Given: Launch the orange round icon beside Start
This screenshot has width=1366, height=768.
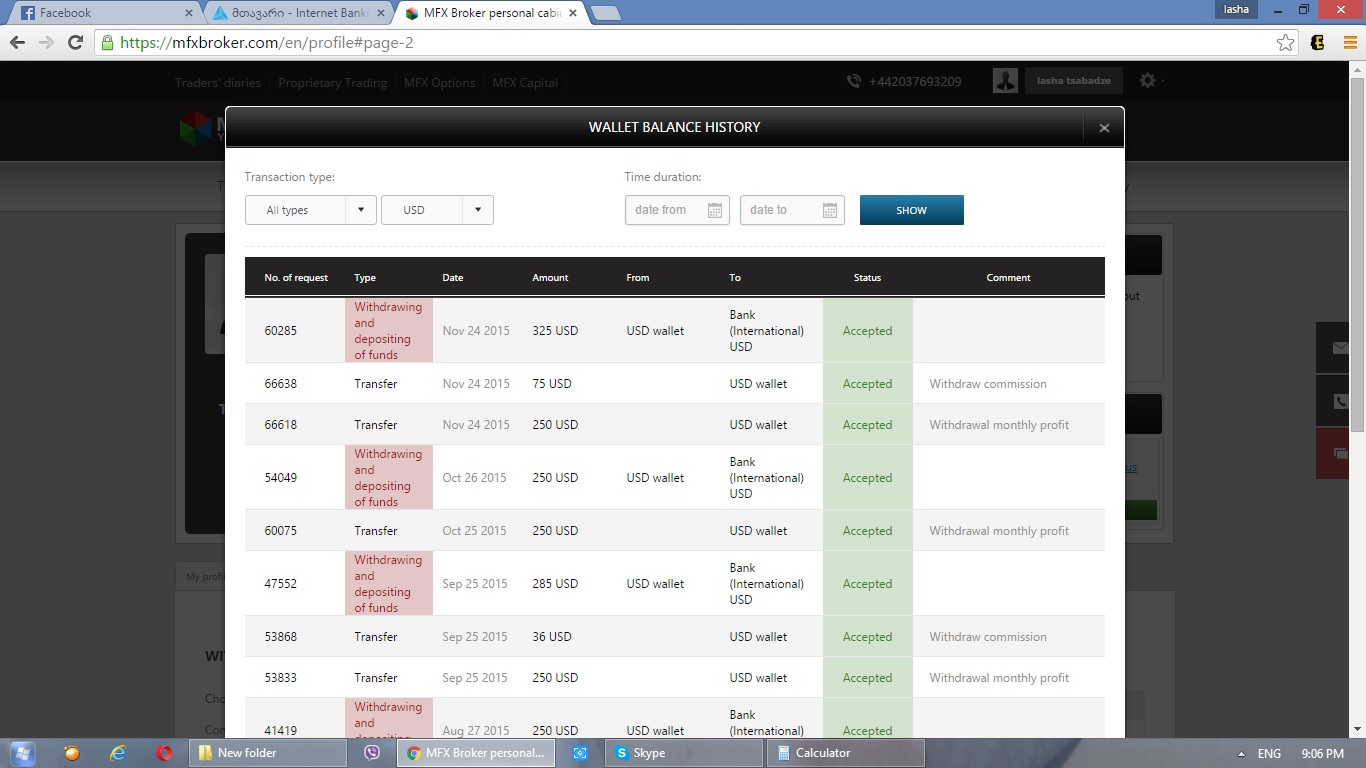Looking at the screenshot, I should click(x=71, y=753).
